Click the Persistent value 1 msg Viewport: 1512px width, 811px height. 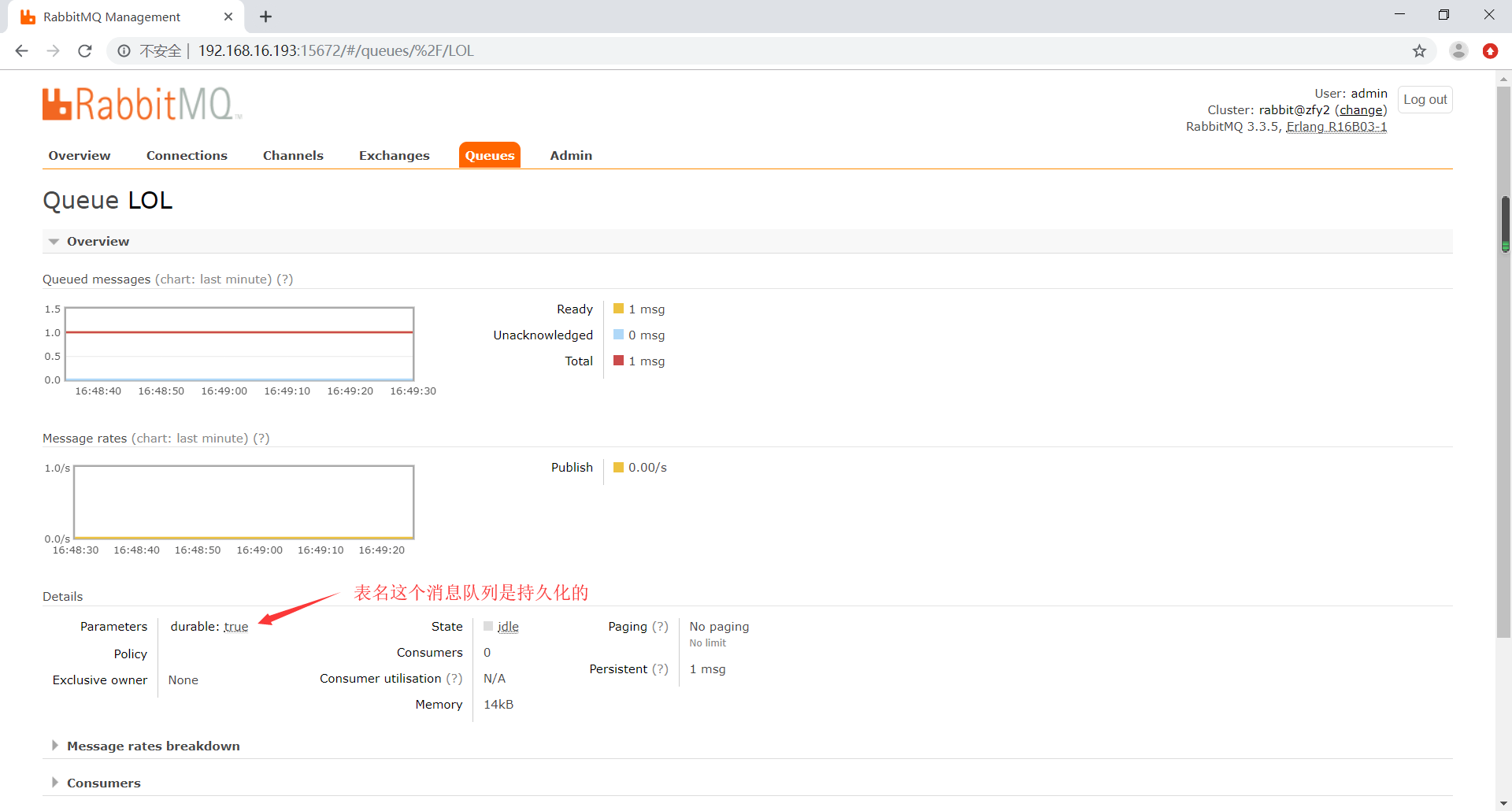[708, 669]
